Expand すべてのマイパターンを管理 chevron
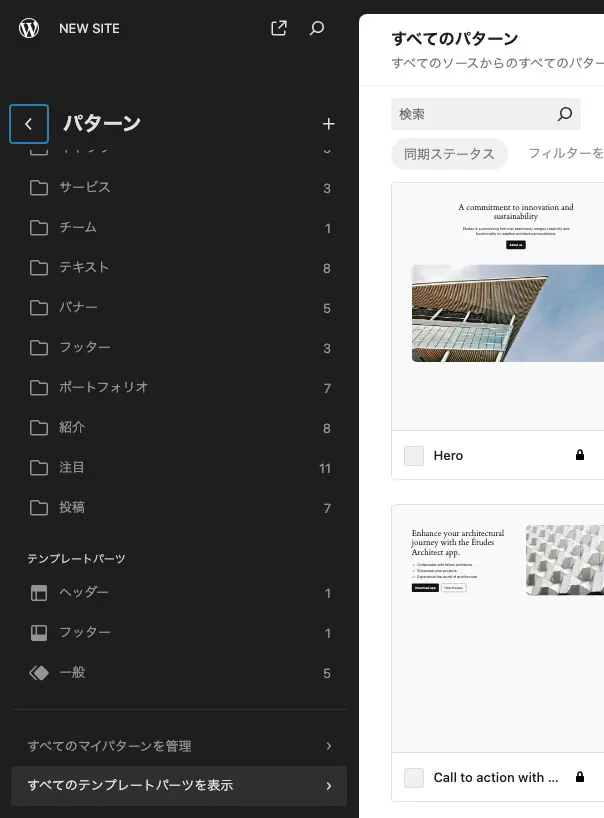This screenshot has height=818, width=604. point(329,746)
